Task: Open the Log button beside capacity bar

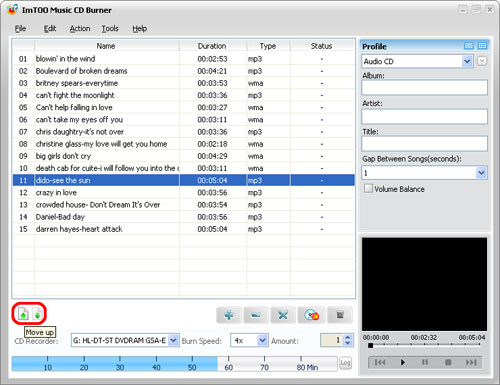Action: 345,363
